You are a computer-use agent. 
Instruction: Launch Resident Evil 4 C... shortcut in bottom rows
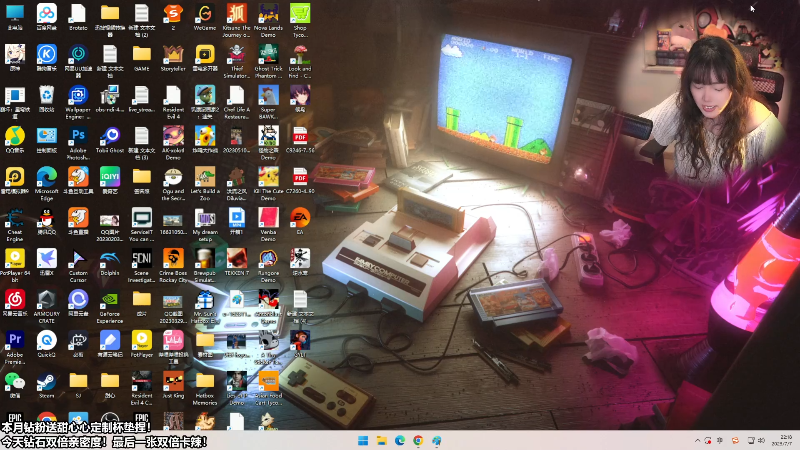(141, 388)
